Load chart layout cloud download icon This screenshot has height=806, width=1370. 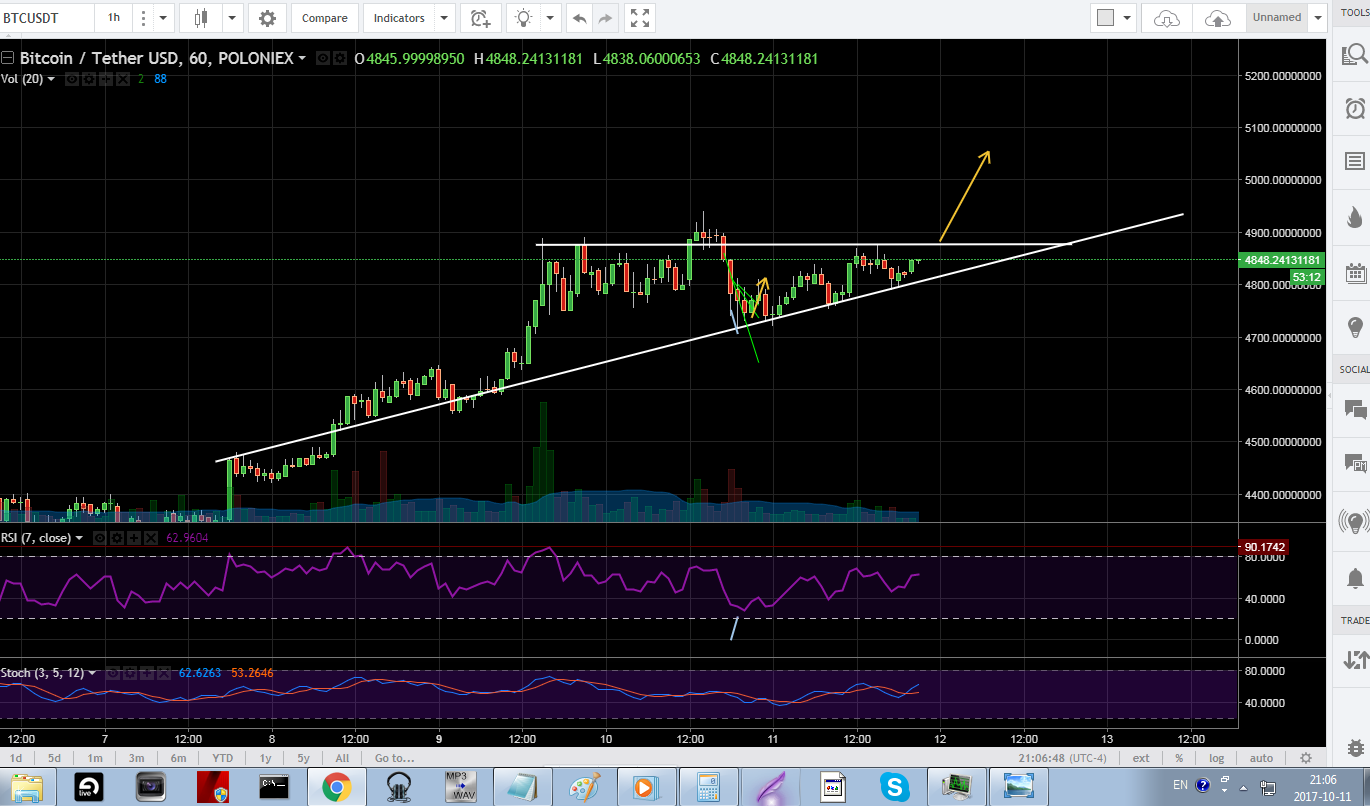tap(1167, 18)
